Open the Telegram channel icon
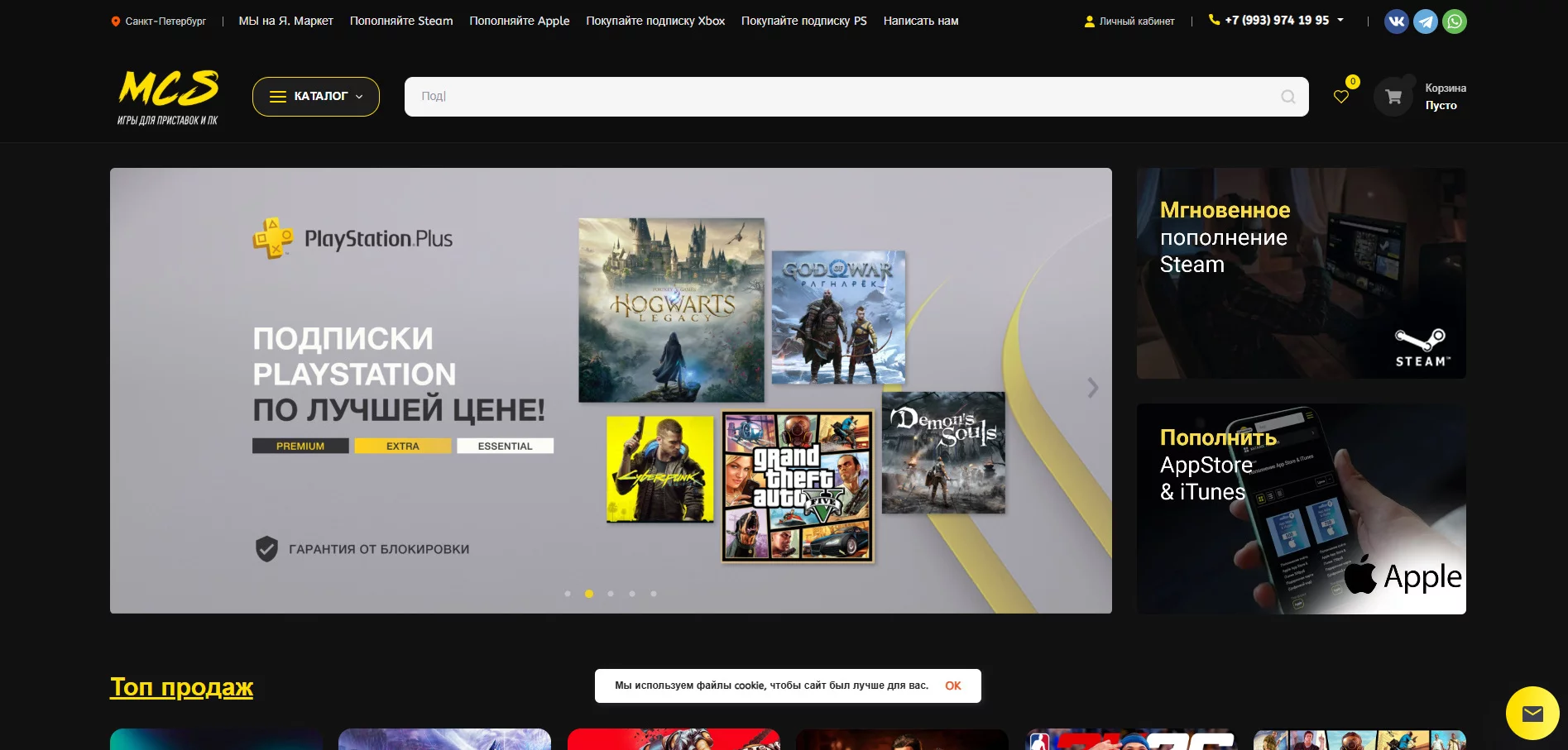The width and height of the screenshot is (1568, 750). pos(1426,21)
